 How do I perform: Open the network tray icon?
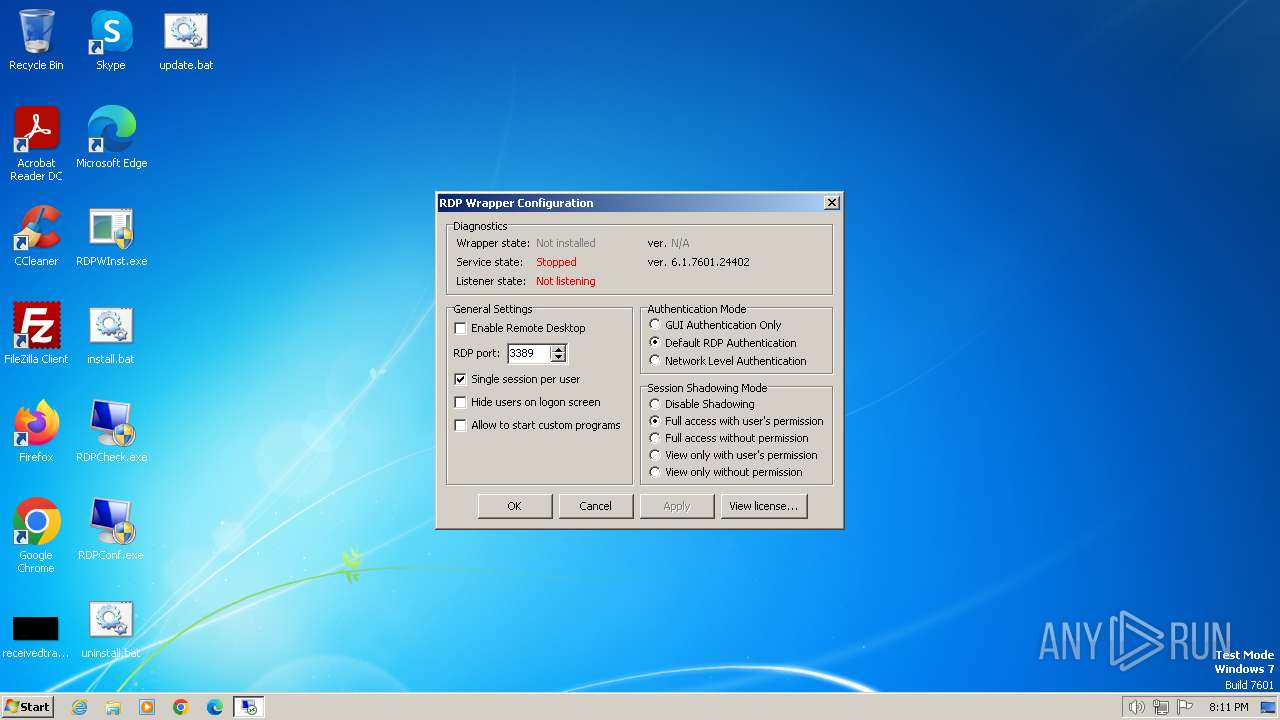pos(1161,707)
